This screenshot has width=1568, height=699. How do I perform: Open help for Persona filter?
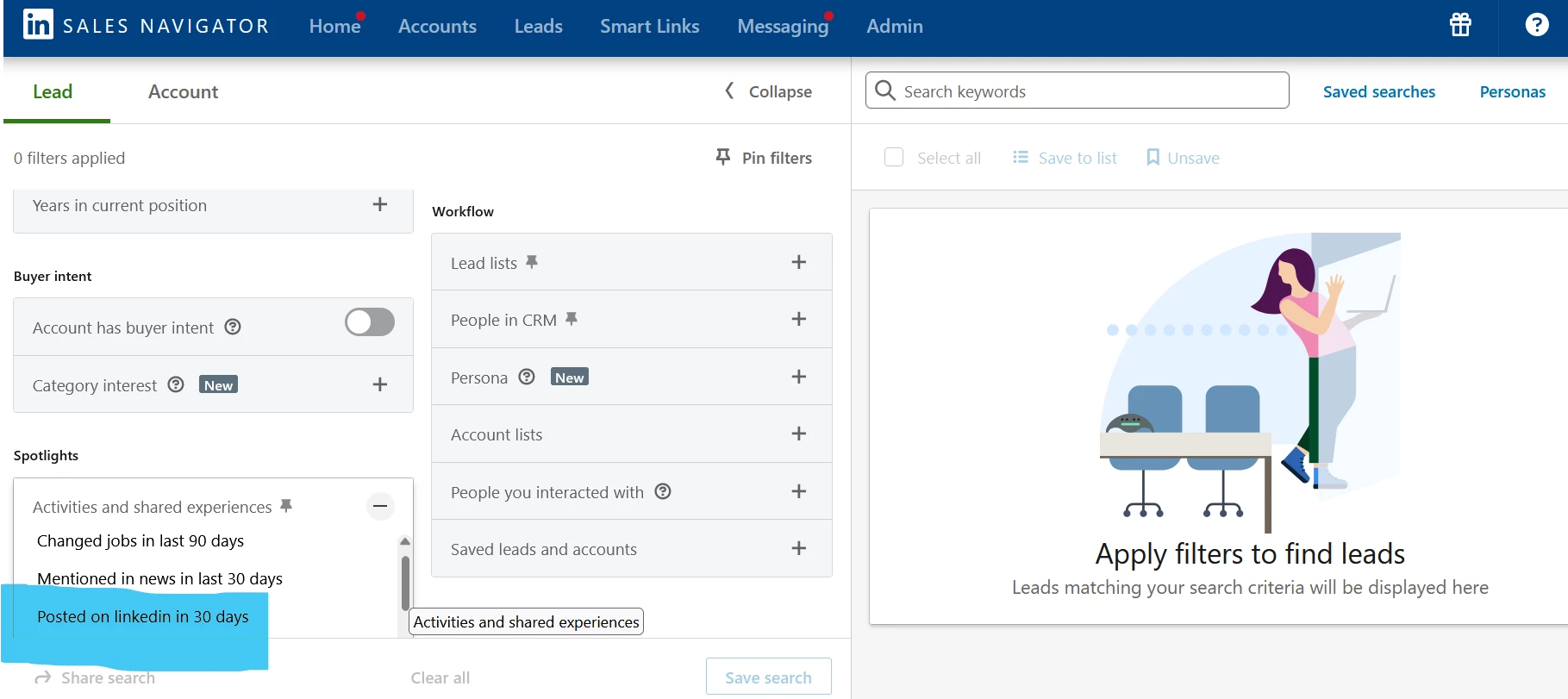(x=527, y=377)
